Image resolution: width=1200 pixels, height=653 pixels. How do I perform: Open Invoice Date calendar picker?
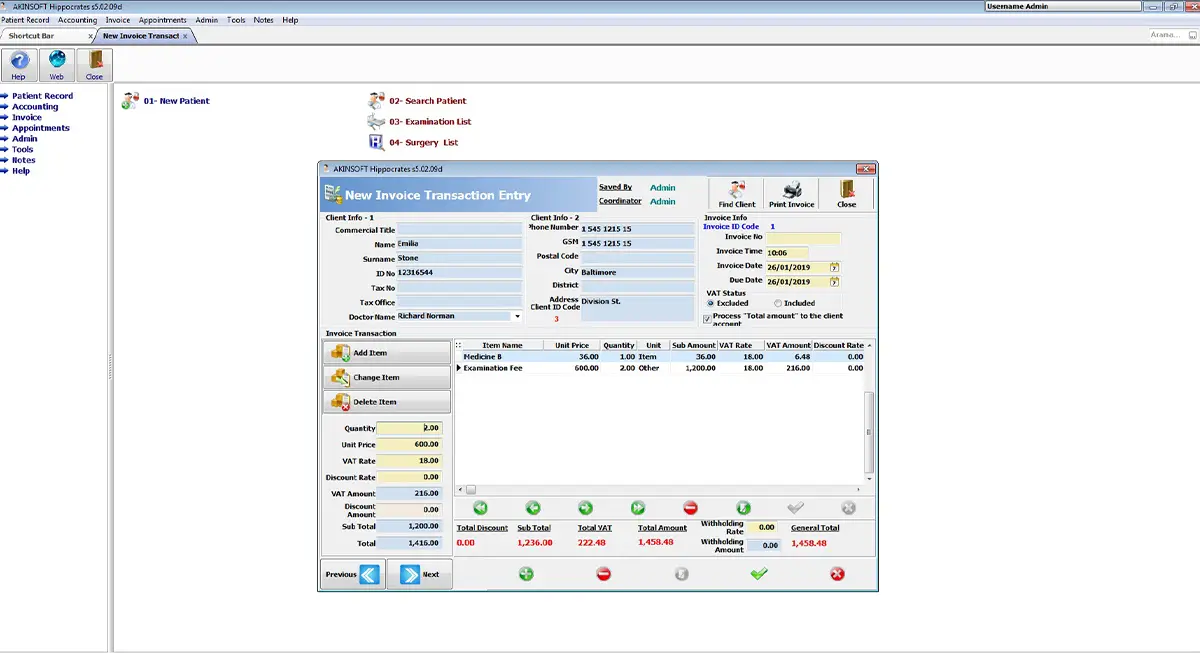835,267
